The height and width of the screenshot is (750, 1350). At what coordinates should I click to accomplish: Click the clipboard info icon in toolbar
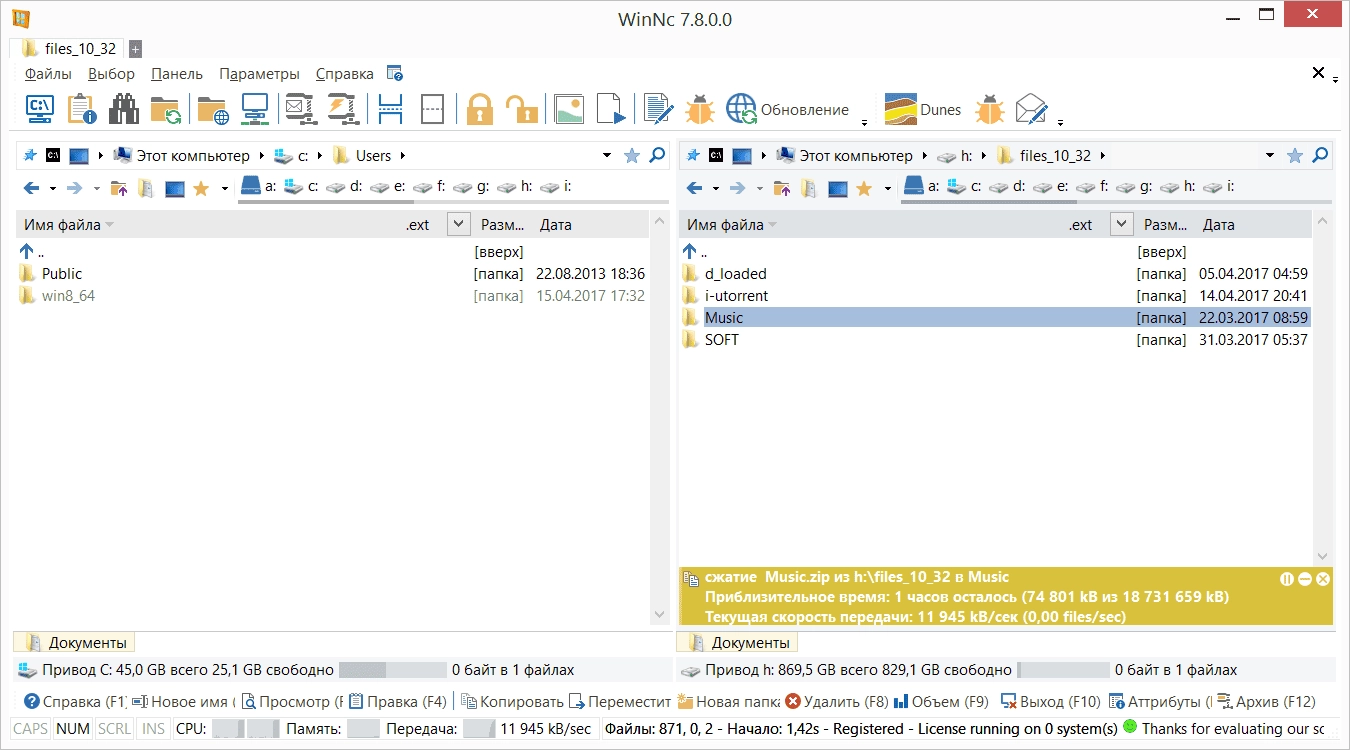coord(82,109)
